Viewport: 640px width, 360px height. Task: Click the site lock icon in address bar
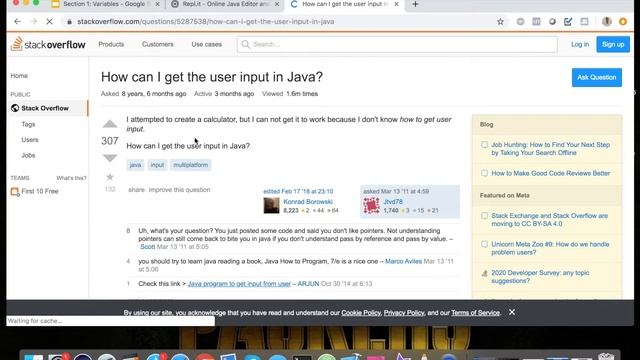(x=69, y=22)
